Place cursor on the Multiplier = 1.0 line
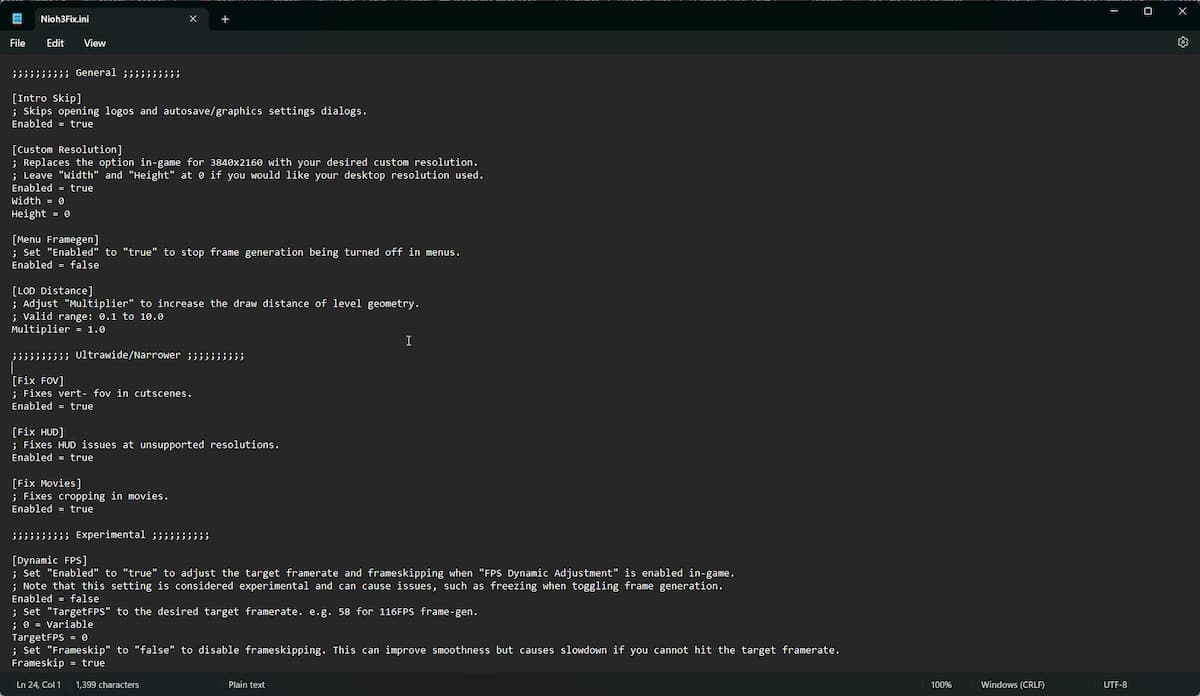This screenshot has height=696, width=1200. pyautogui.click(x=58, y=329)
